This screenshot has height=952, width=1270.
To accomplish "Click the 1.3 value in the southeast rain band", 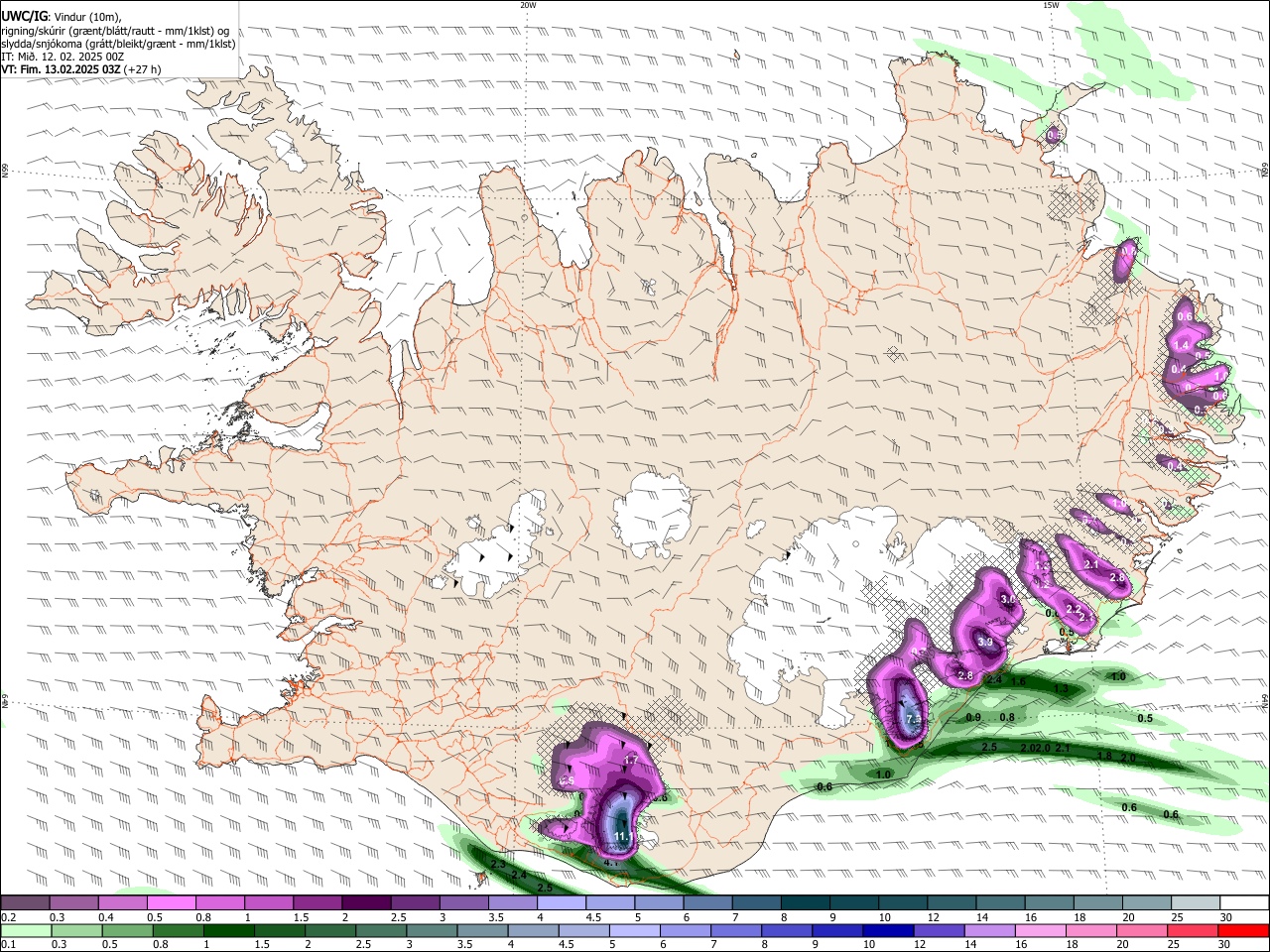I will [1061, 688].
